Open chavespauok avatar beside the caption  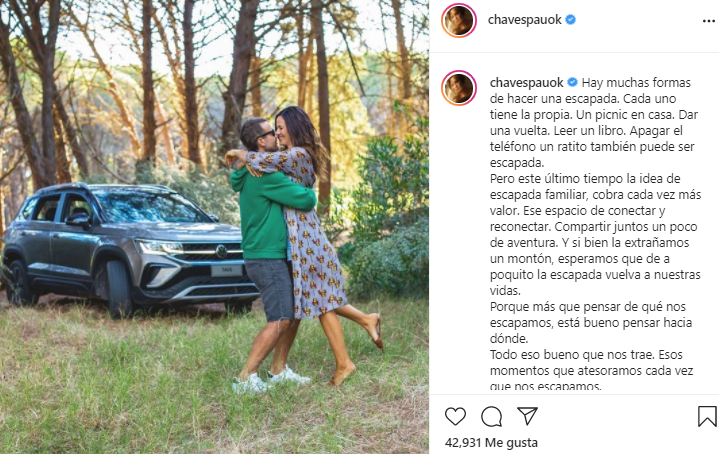click(x=459, y=88)
